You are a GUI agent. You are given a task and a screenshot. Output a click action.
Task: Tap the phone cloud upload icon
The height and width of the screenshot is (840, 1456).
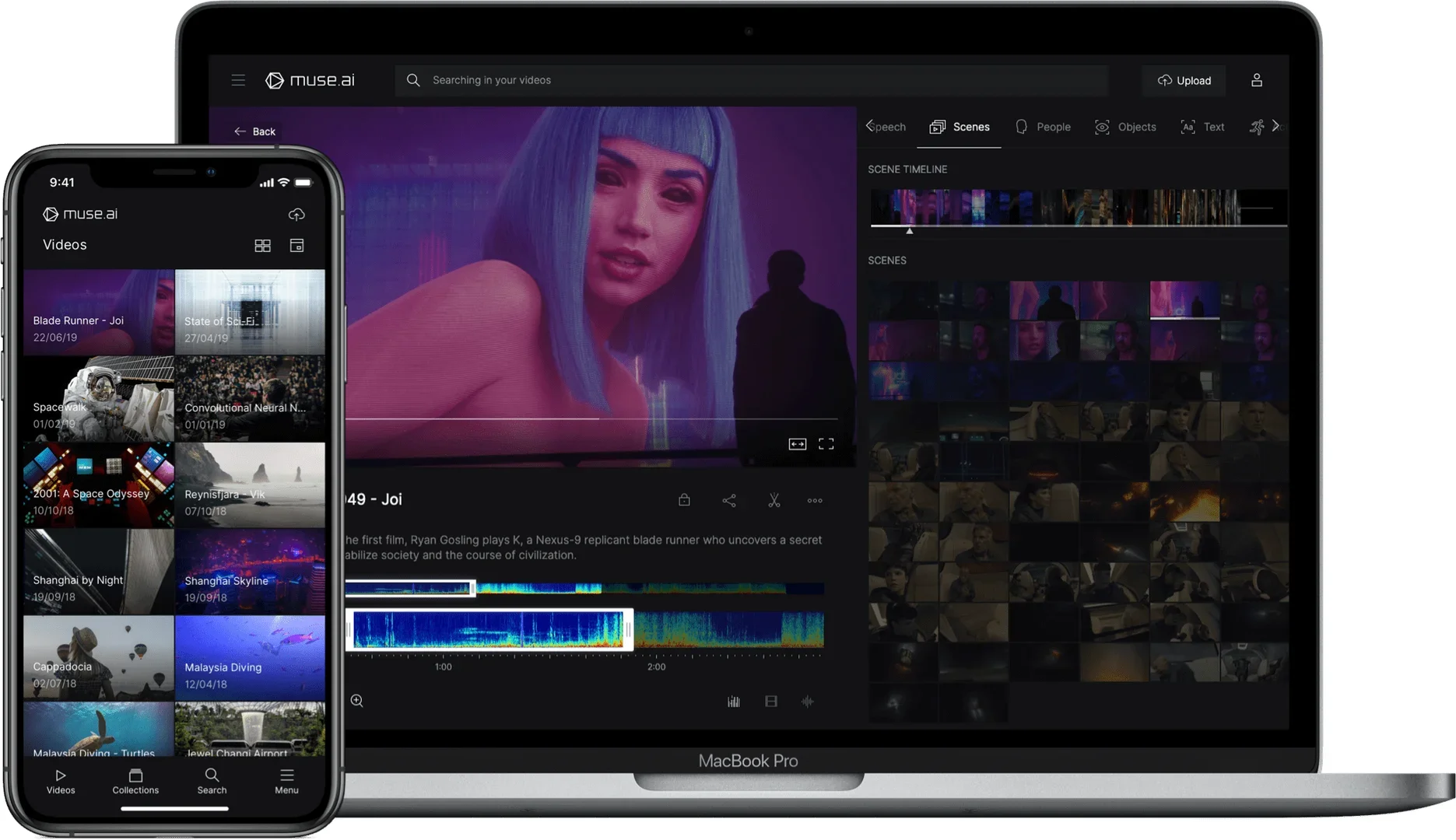[x=296, y=214]
